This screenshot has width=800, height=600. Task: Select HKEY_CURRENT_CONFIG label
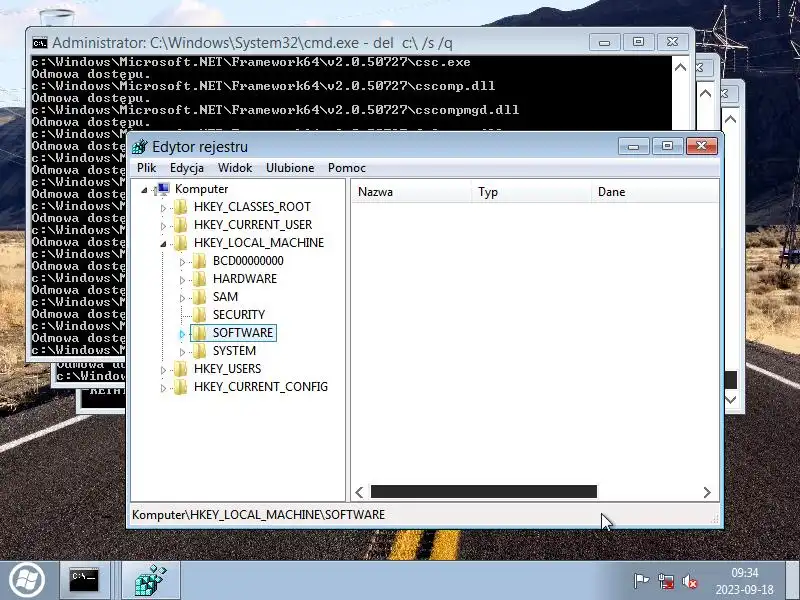pyautogui.click(x=261, y=387)
